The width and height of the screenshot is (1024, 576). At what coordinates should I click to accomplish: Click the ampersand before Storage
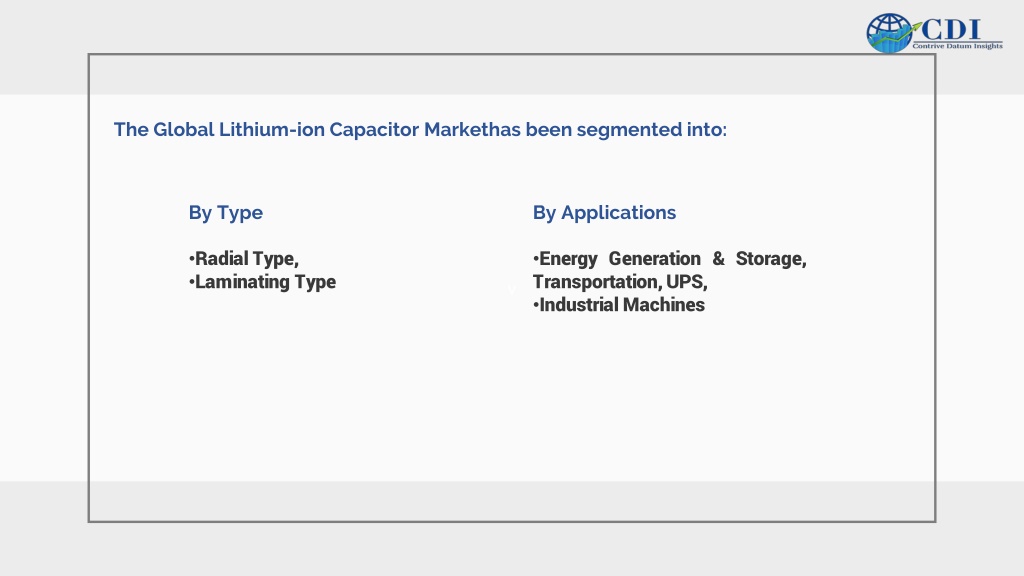(718, 259)
